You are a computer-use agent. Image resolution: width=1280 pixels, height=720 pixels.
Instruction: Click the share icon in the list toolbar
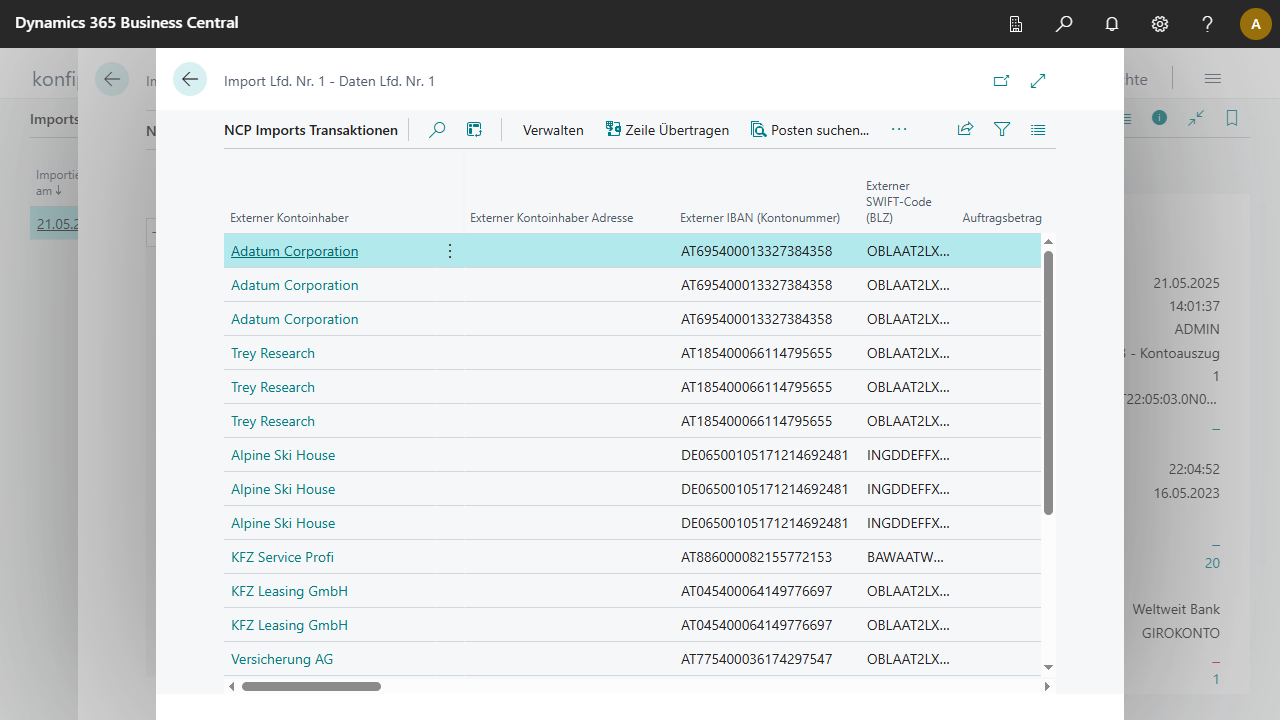pos(965,130)
